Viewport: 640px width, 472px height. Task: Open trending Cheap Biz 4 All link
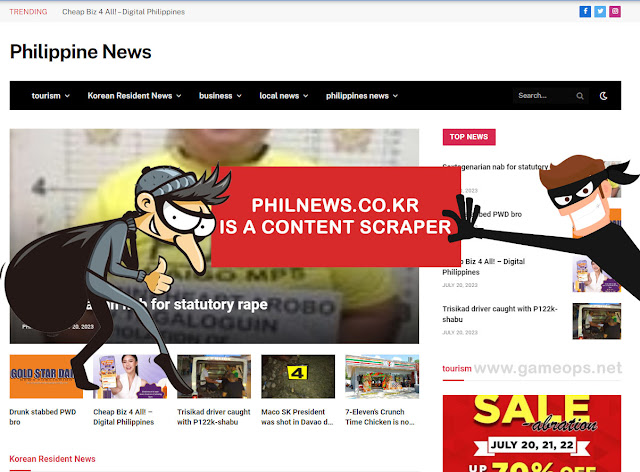click(123, 12)
